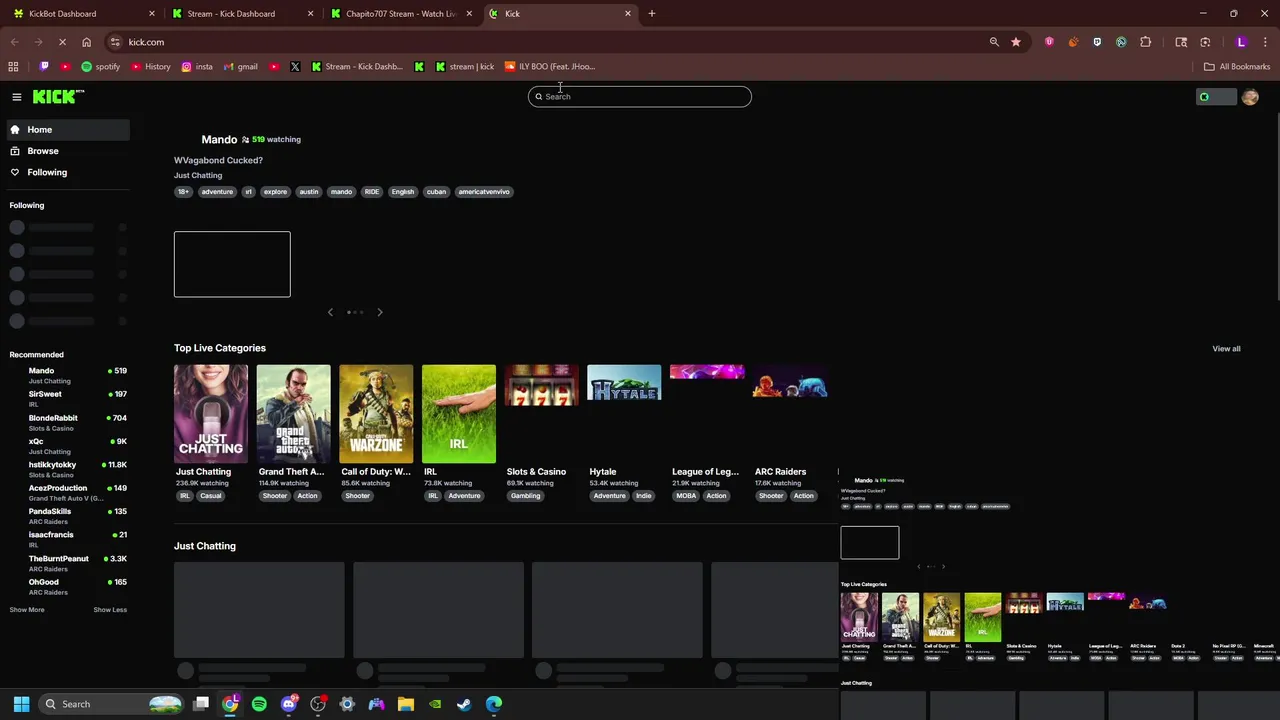Open recommended channel SirSweet

point(68,398)
